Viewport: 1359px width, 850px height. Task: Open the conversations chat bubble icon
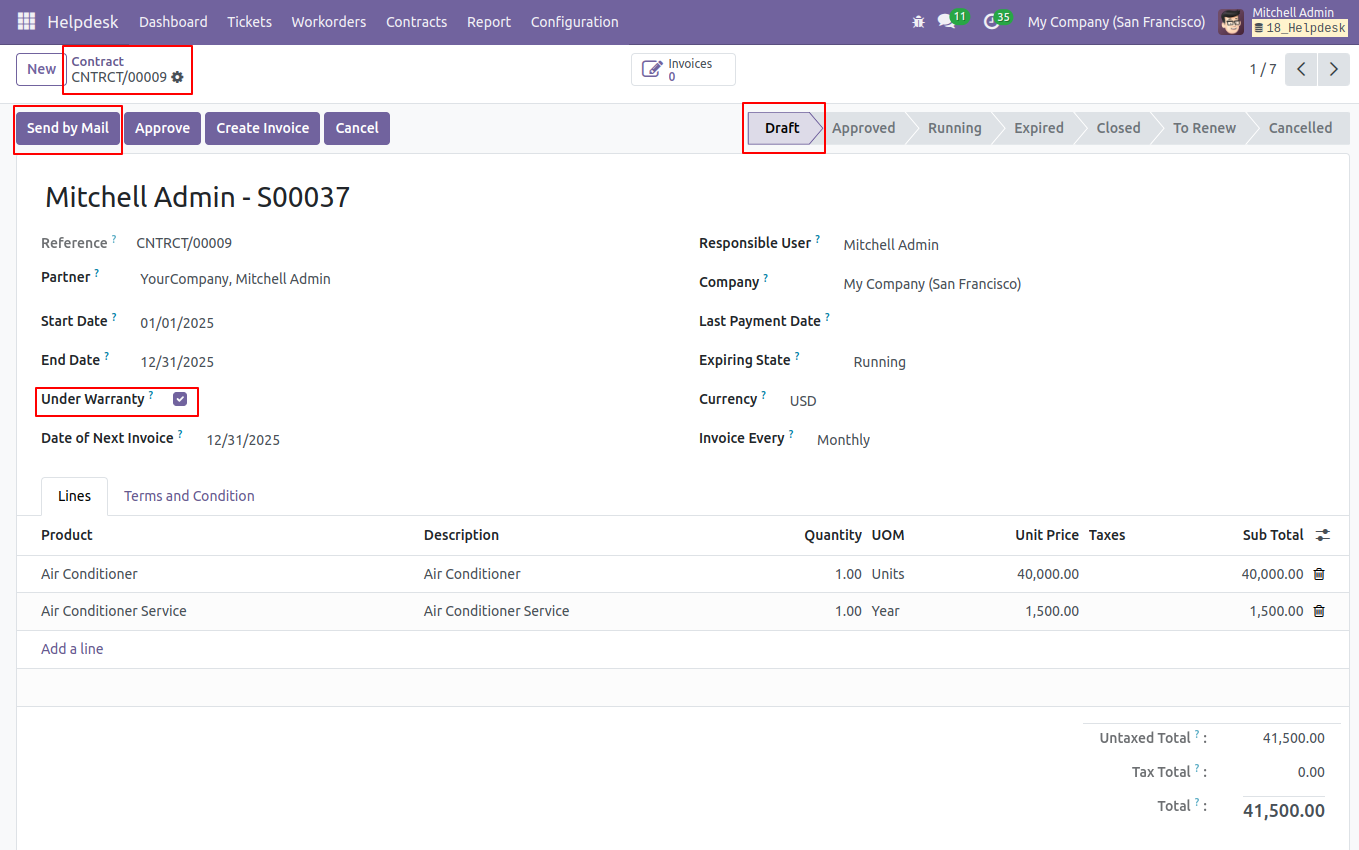(946, 21)
